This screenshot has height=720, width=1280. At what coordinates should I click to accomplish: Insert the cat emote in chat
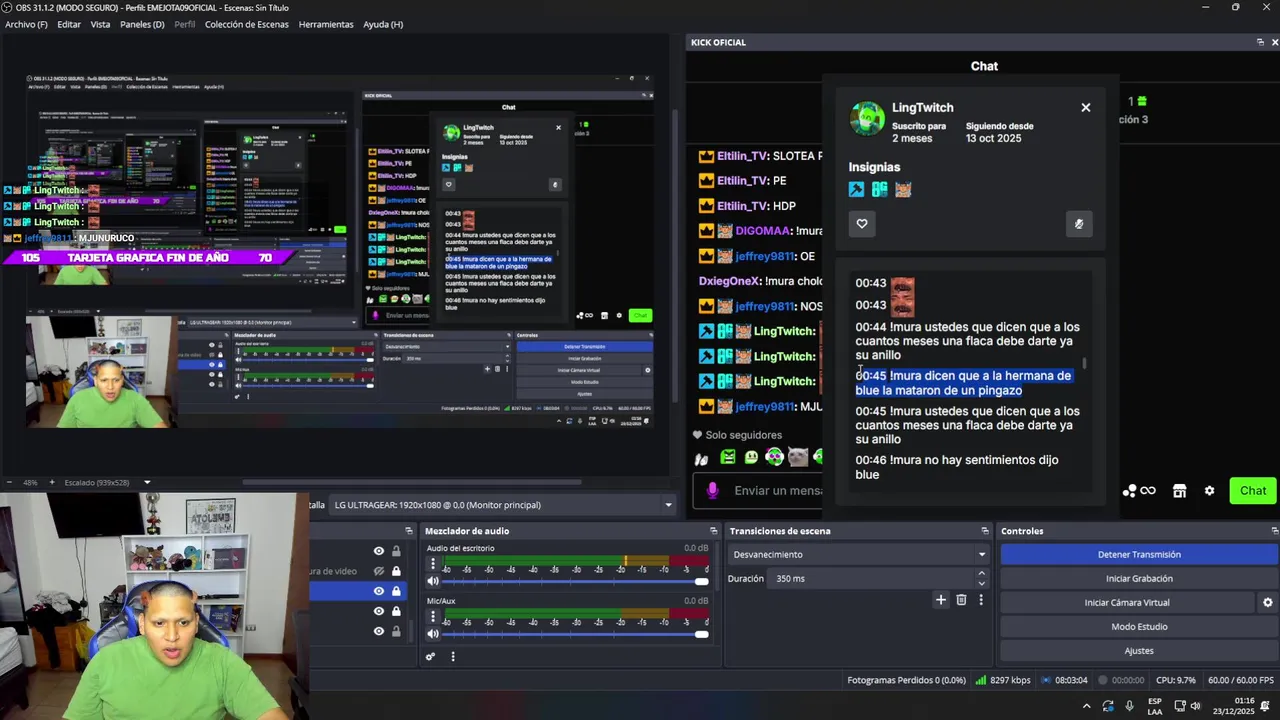coord(797,457)
